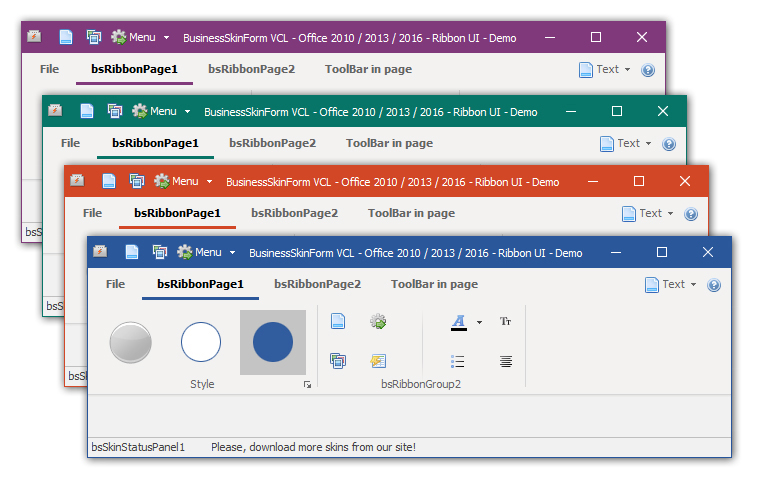The image size is (760, 482).
Task: Expand the Menu dropdown arrow in the blue window
Action: tap(233, 253)
